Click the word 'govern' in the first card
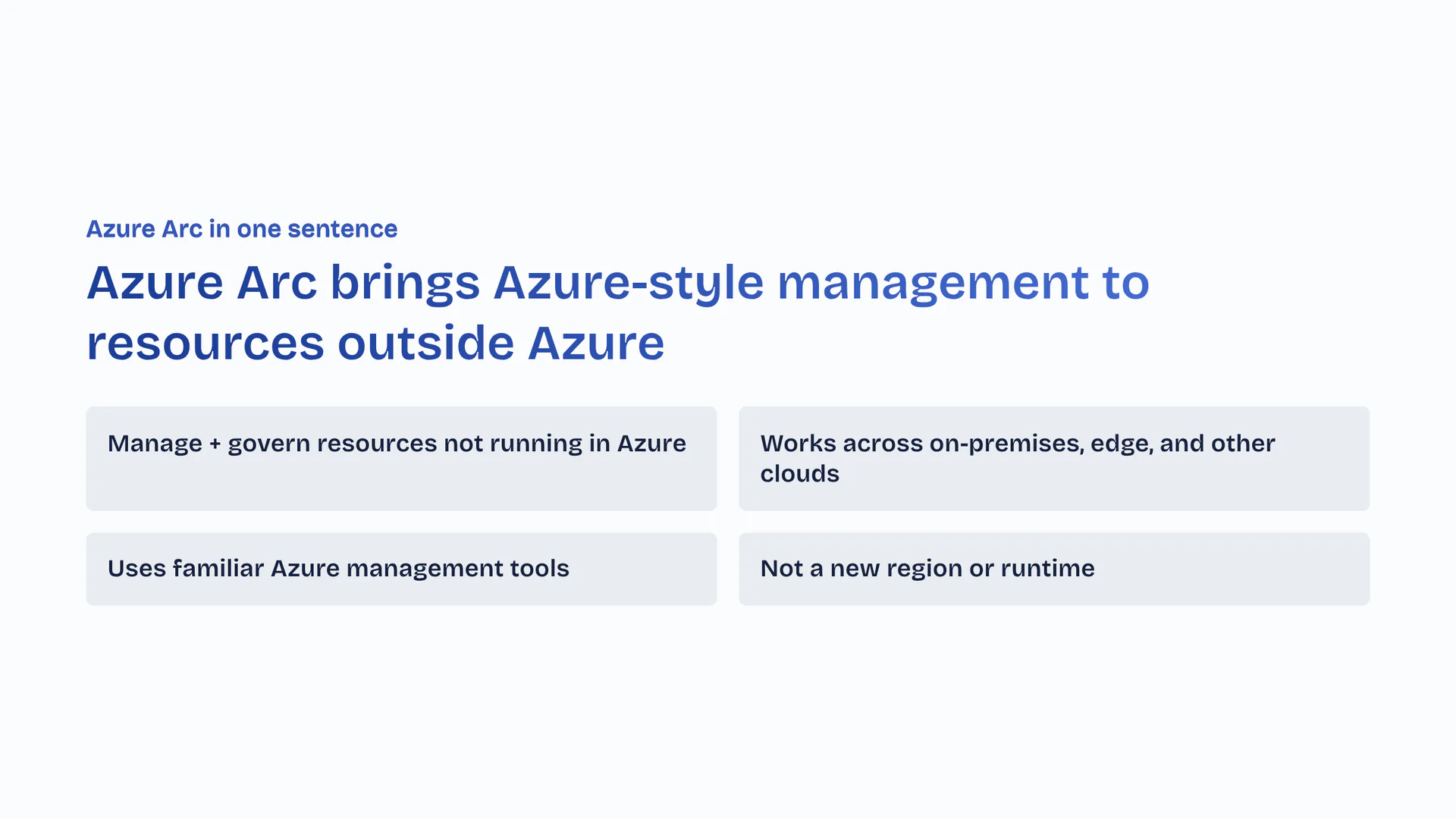This screenshot has height=819, width=1456. (268, 444)
